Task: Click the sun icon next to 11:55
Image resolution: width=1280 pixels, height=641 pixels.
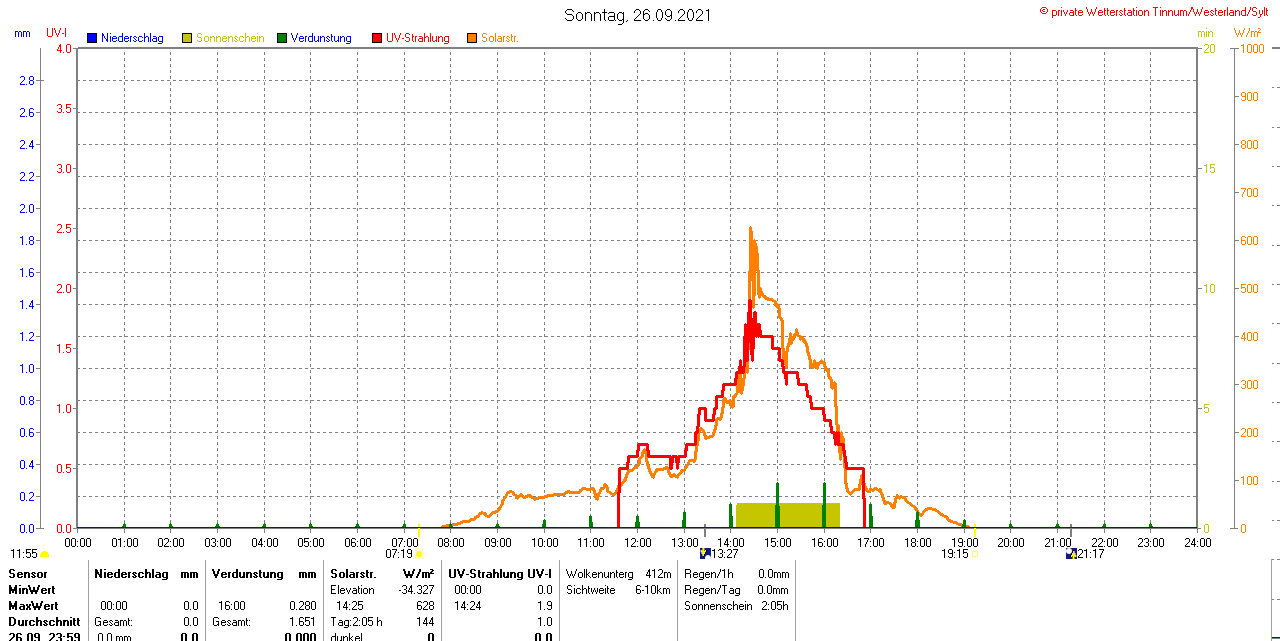Action: (x=45, y=554)
